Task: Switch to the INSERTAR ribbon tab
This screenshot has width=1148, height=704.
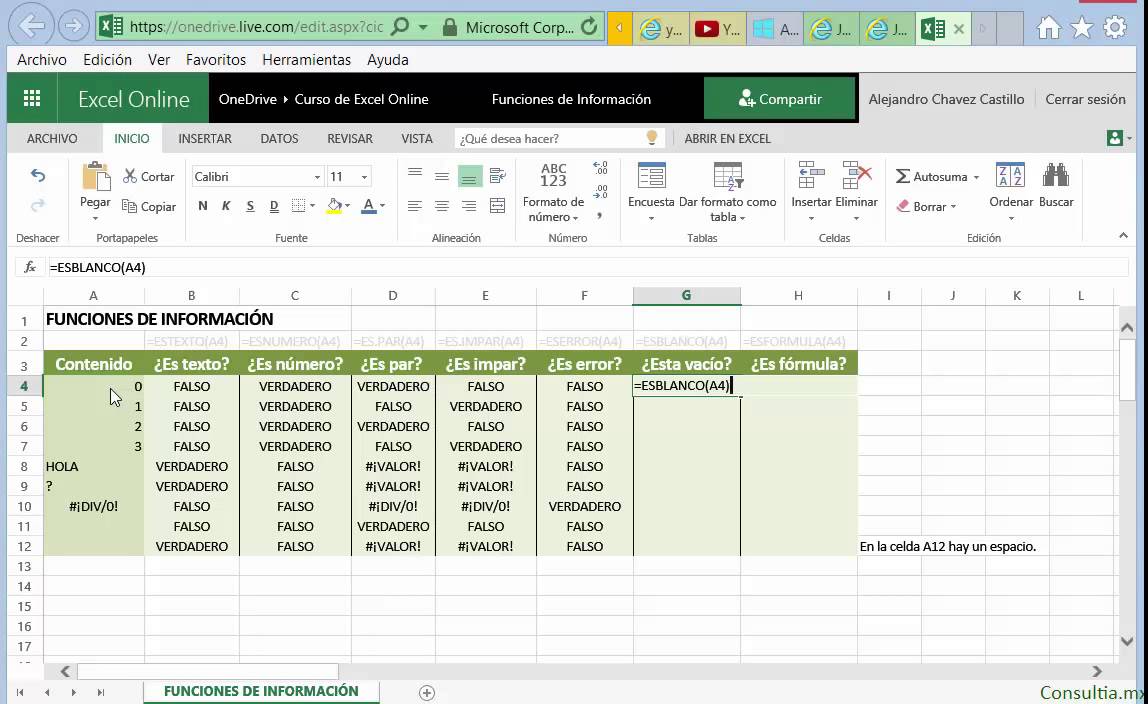Action: click(x=205, y=139)
